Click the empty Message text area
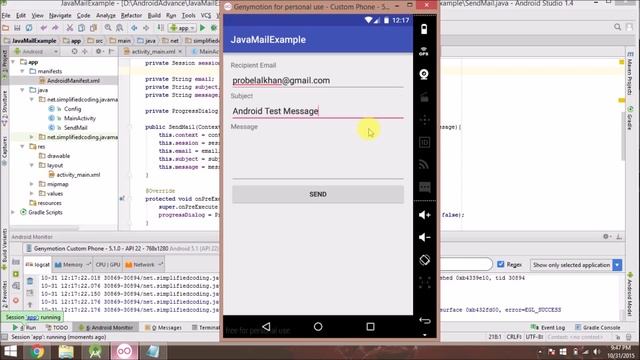The height and width of the screenshot is (360, 640). pyautogui.click(x=318, y=156)
